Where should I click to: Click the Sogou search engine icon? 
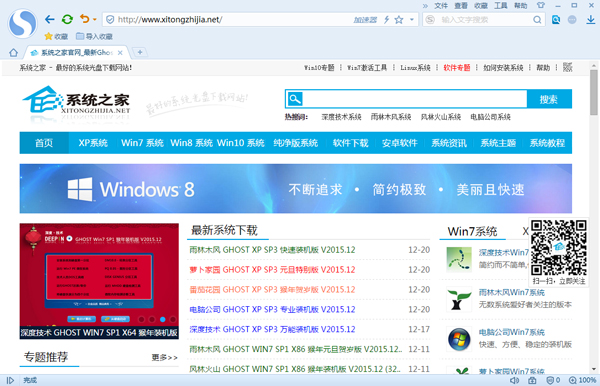pos(430,20)
